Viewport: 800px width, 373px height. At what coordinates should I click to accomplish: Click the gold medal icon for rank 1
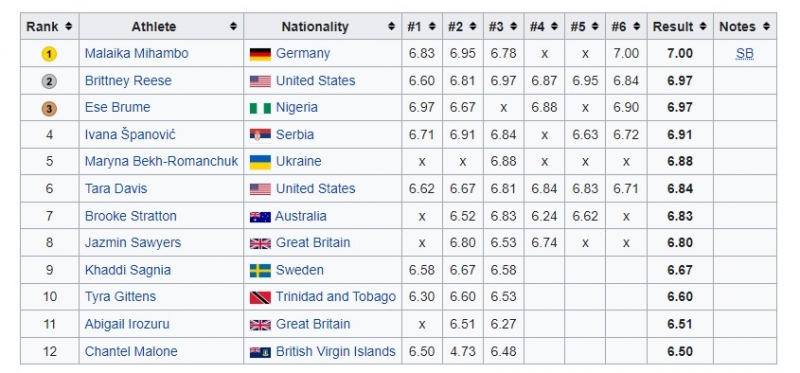pyautogui.click(x=49, y=54)
